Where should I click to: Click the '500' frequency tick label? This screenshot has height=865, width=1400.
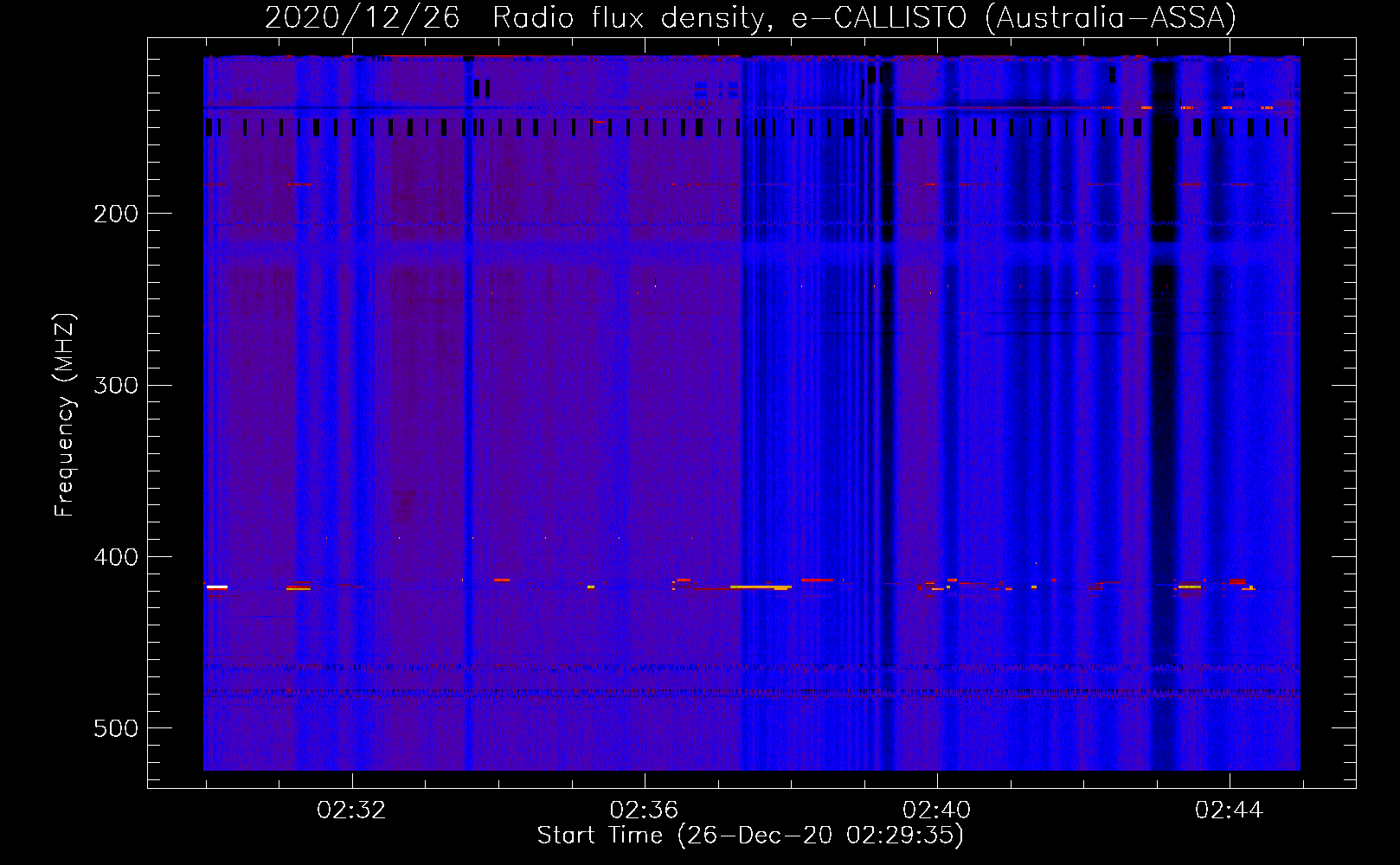(x=116, y=728)
